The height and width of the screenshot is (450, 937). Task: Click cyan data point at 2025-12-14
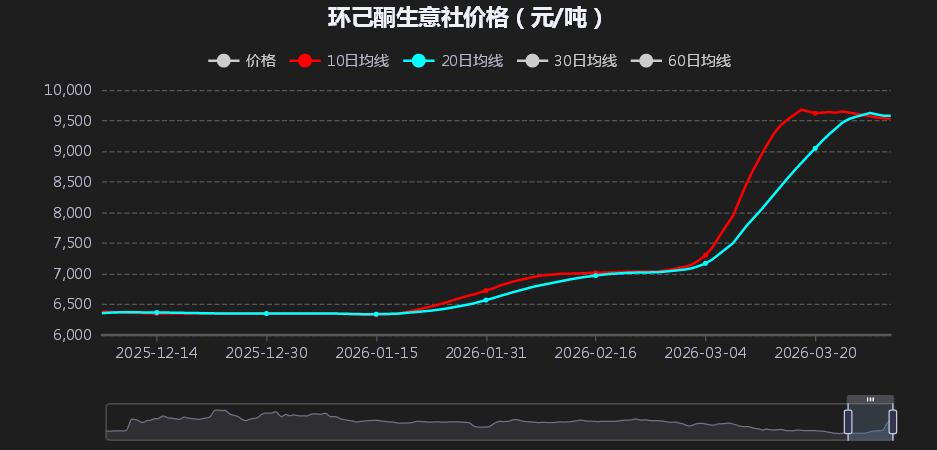coord(157,313)
